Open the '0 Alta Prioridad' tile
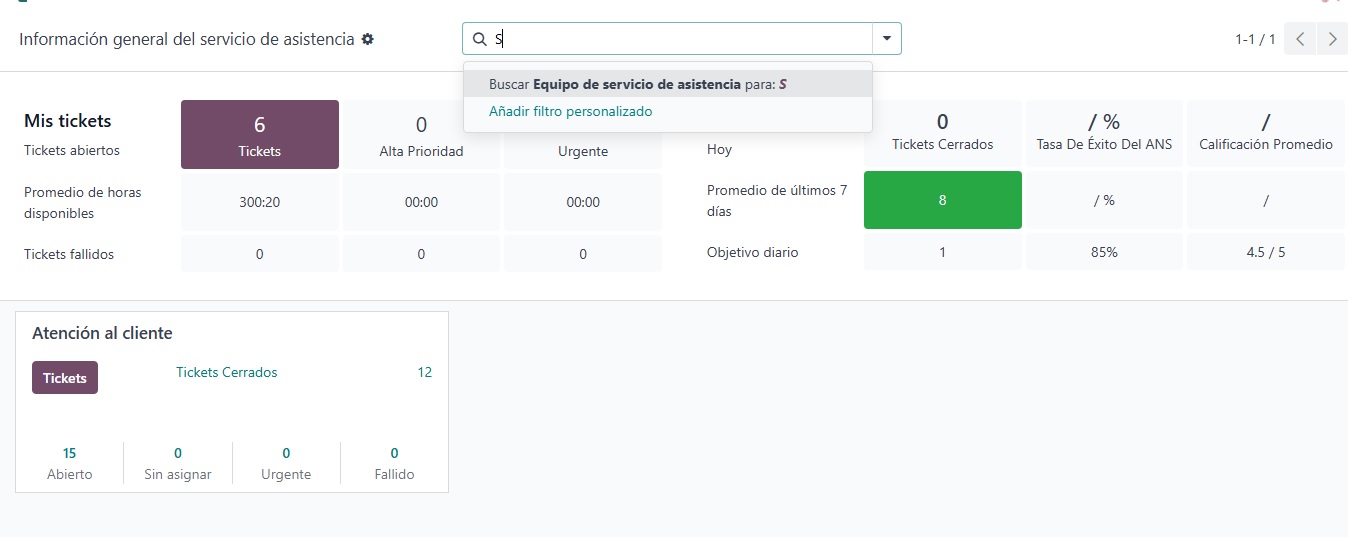 click(421, 134)
